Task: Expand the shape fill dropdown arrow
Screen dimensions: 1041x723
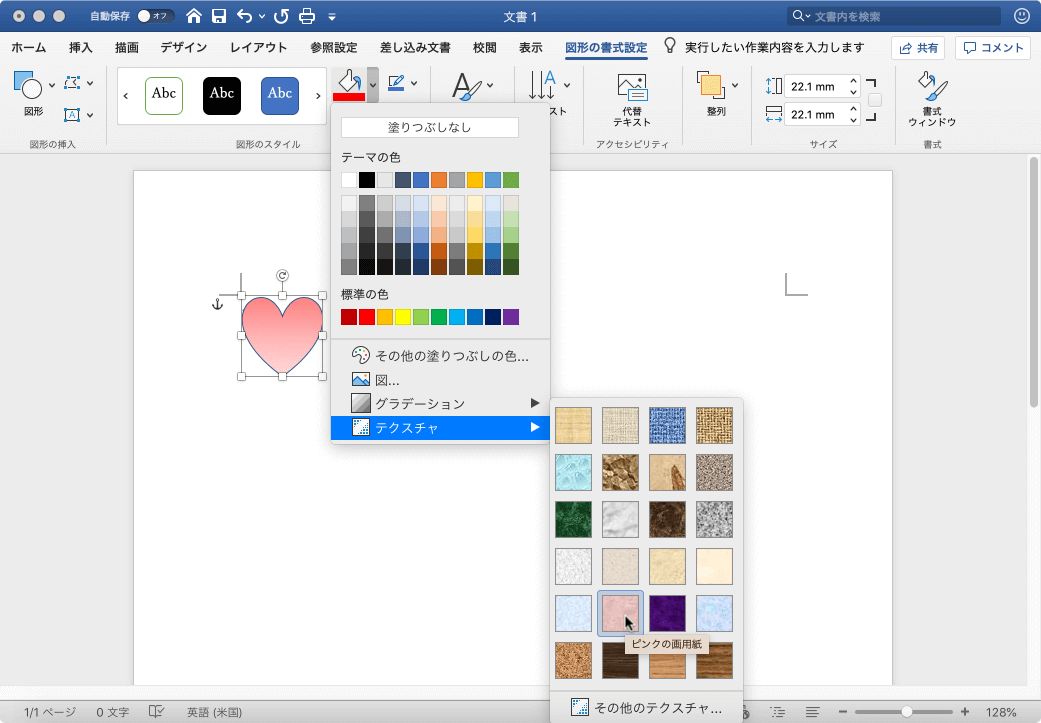Action: pos(373,85)
